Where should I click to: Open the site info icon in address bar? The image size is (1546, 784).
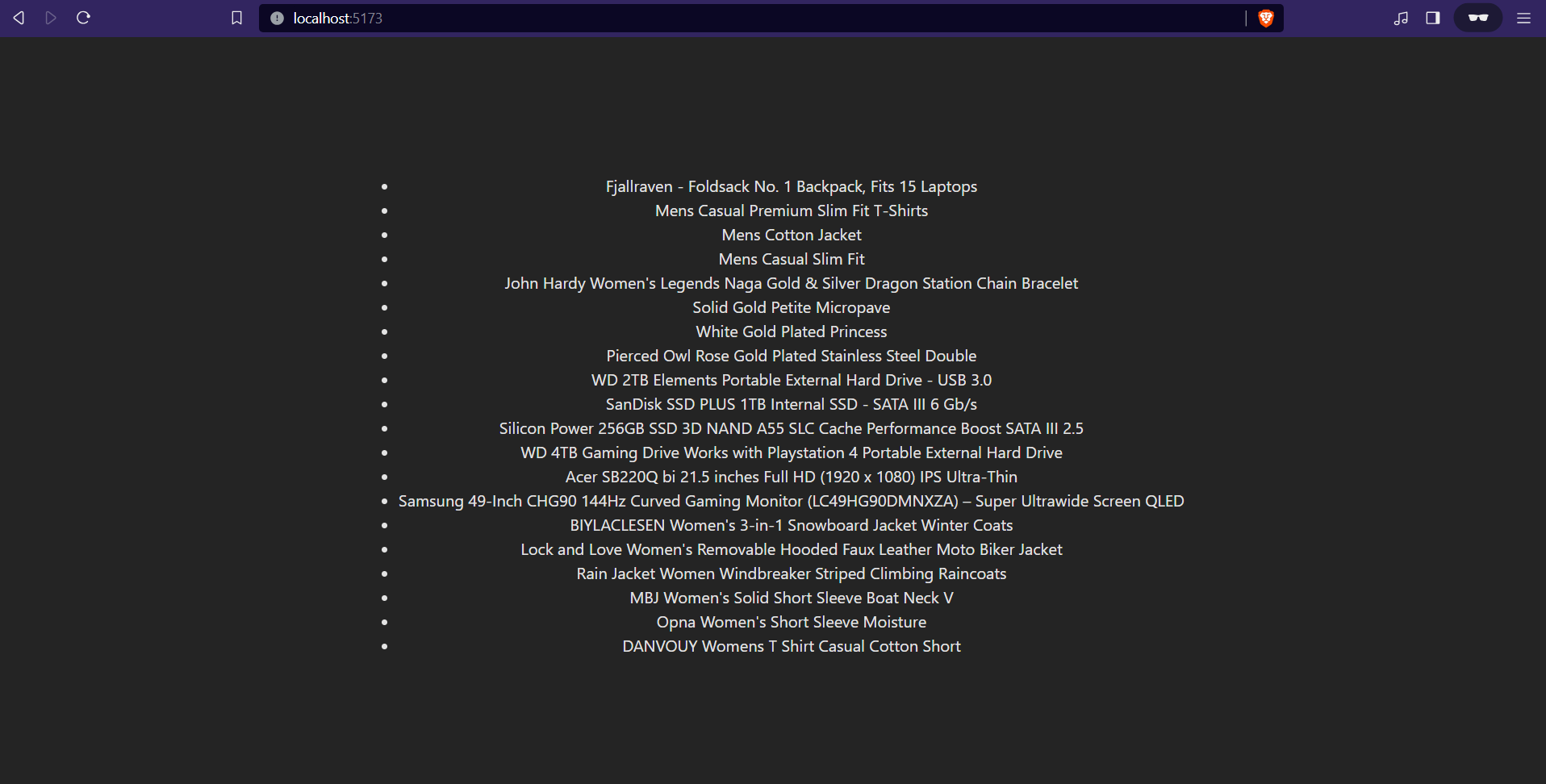pyautogui.click(x=277, y=18)
